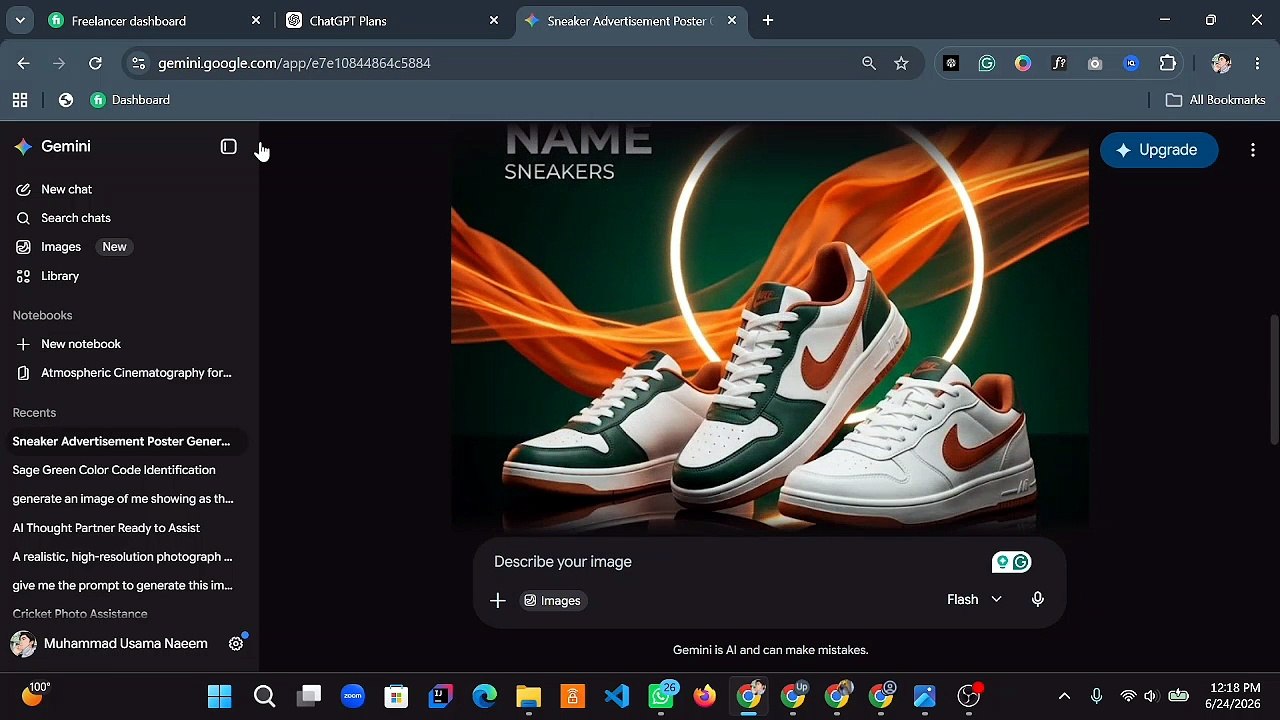Click the 'f?' font finder extension
Screen dimensions: 1280x720
(x=1059, y=63)
